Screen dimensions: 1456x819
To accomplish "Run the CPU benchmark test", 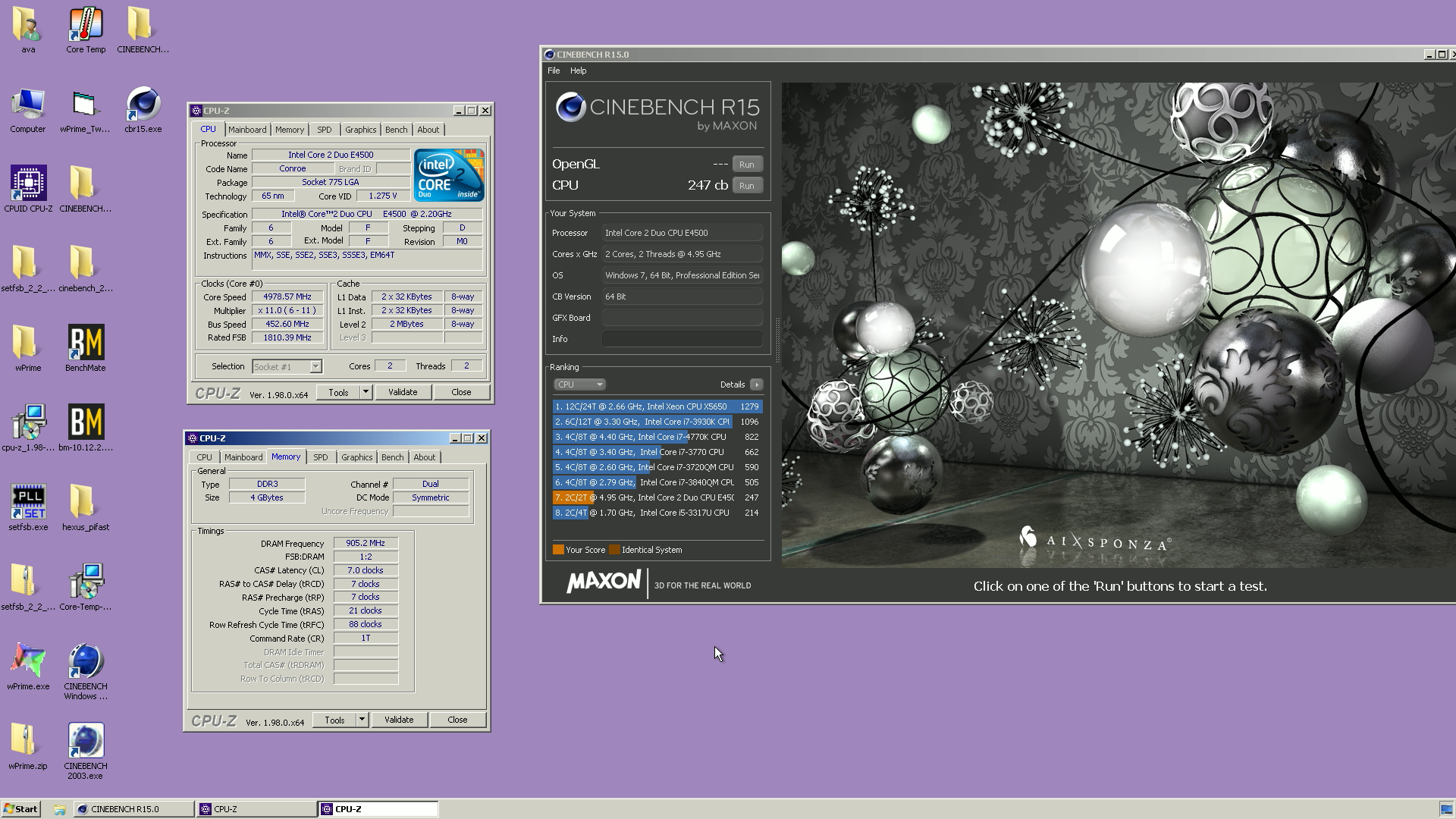I will click(747, 186).
